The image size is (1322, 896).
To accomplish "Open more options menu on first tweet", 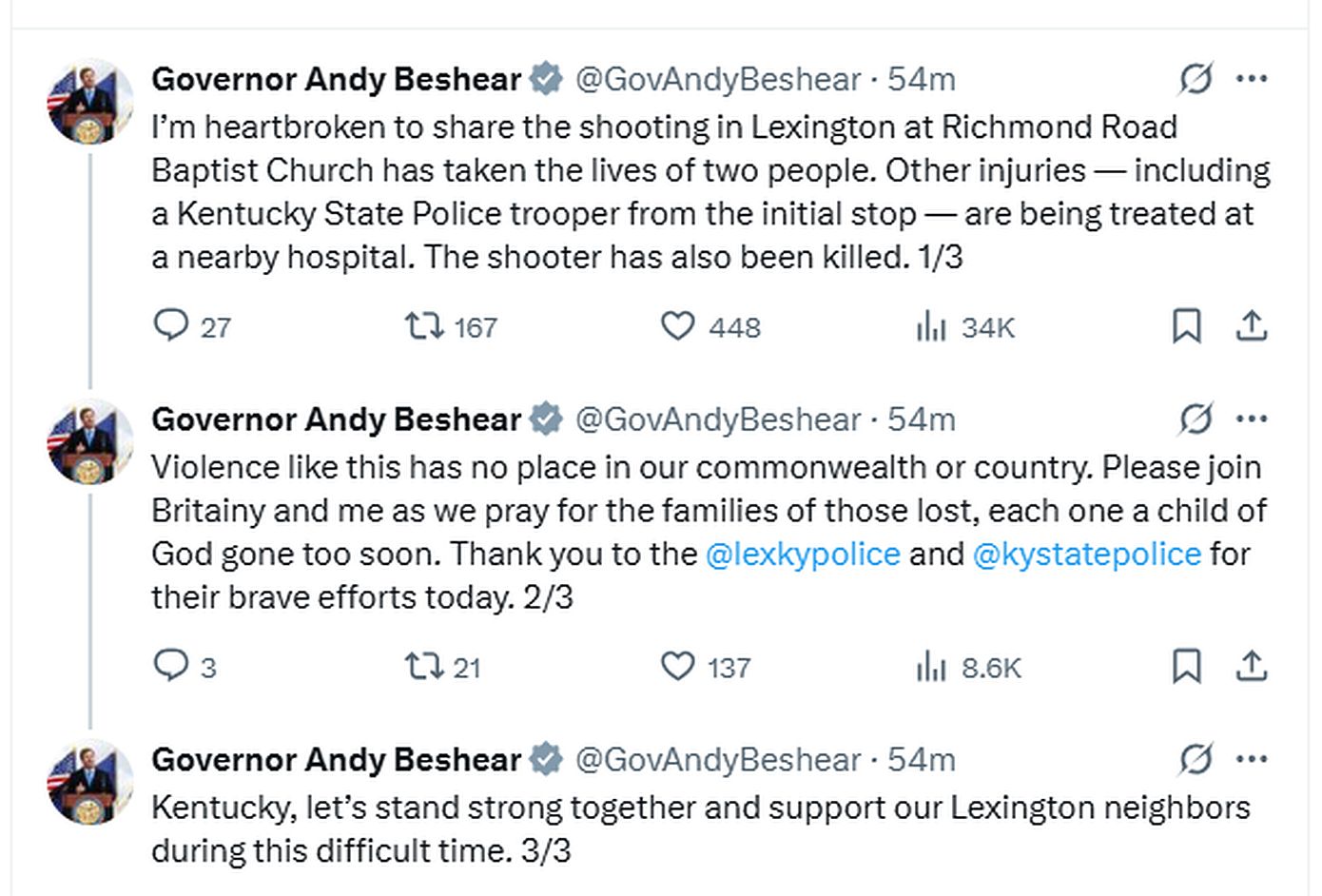I will 1252,79.
